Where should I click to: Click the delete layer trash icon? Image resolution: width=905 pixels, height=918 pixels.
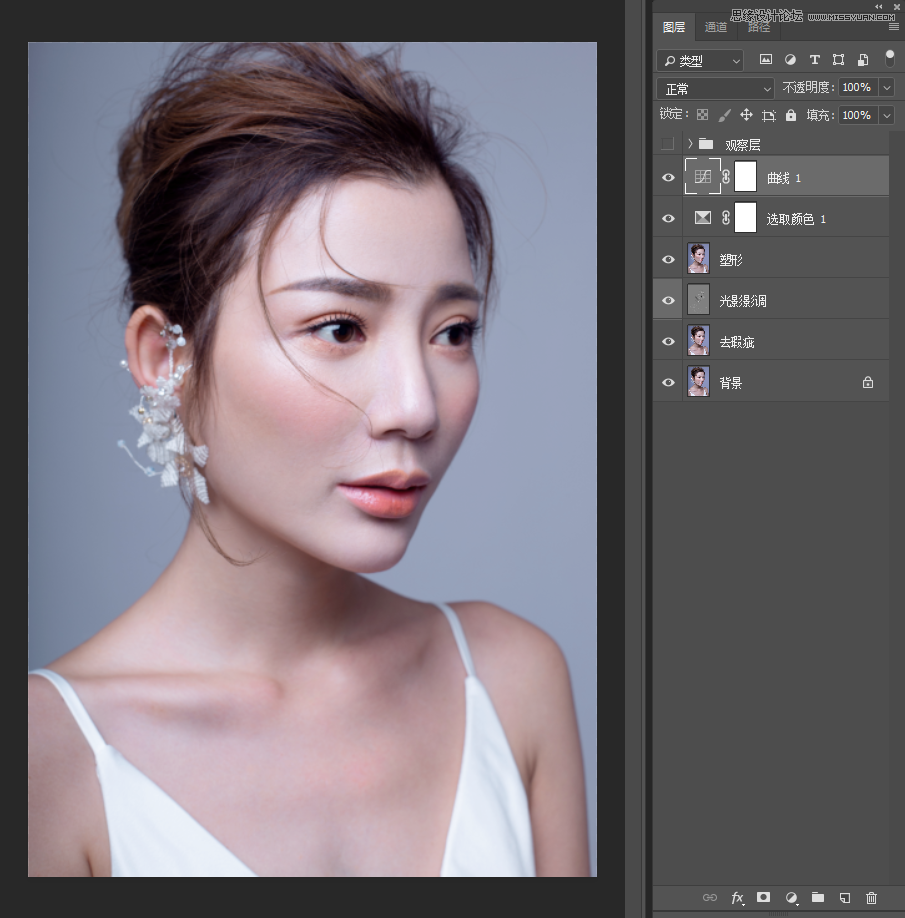pyautogui.click(x=871, y=898)
